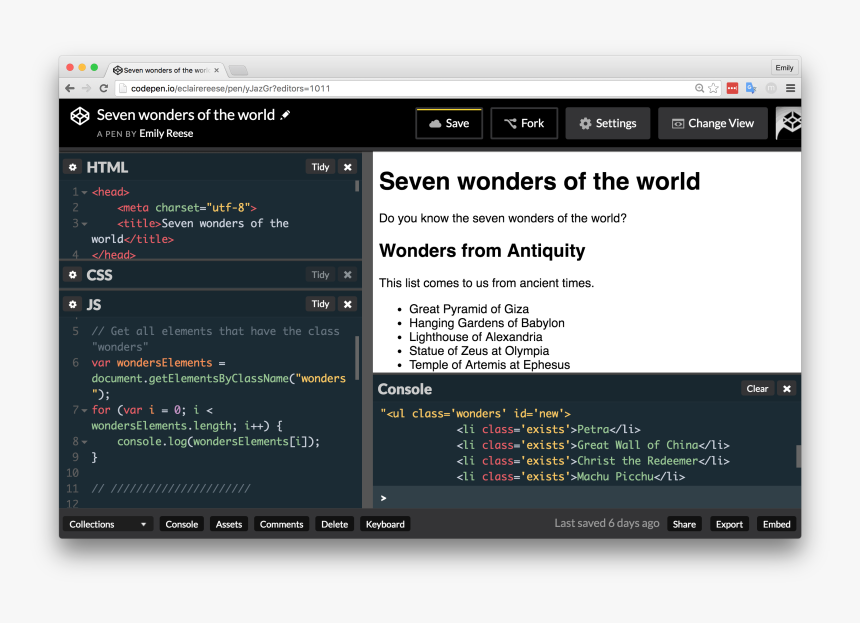Viewport: 860px width, 623px height.
Task: Fork this pen
Action: tap(524, 123)
